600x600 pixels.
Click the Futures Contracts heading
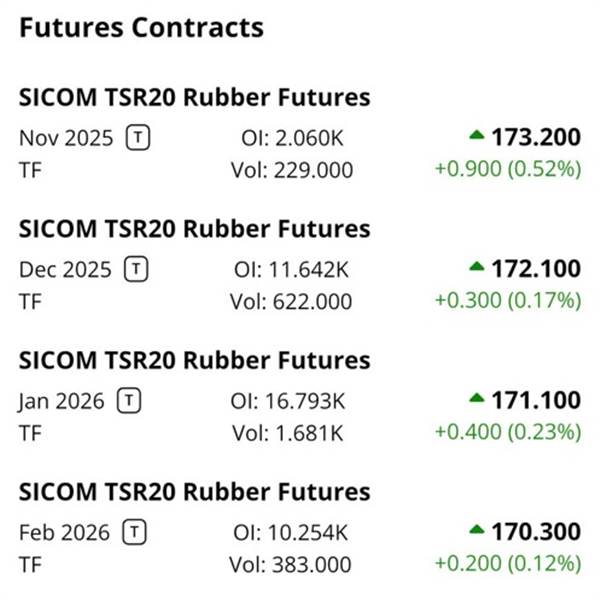(141, 27)
